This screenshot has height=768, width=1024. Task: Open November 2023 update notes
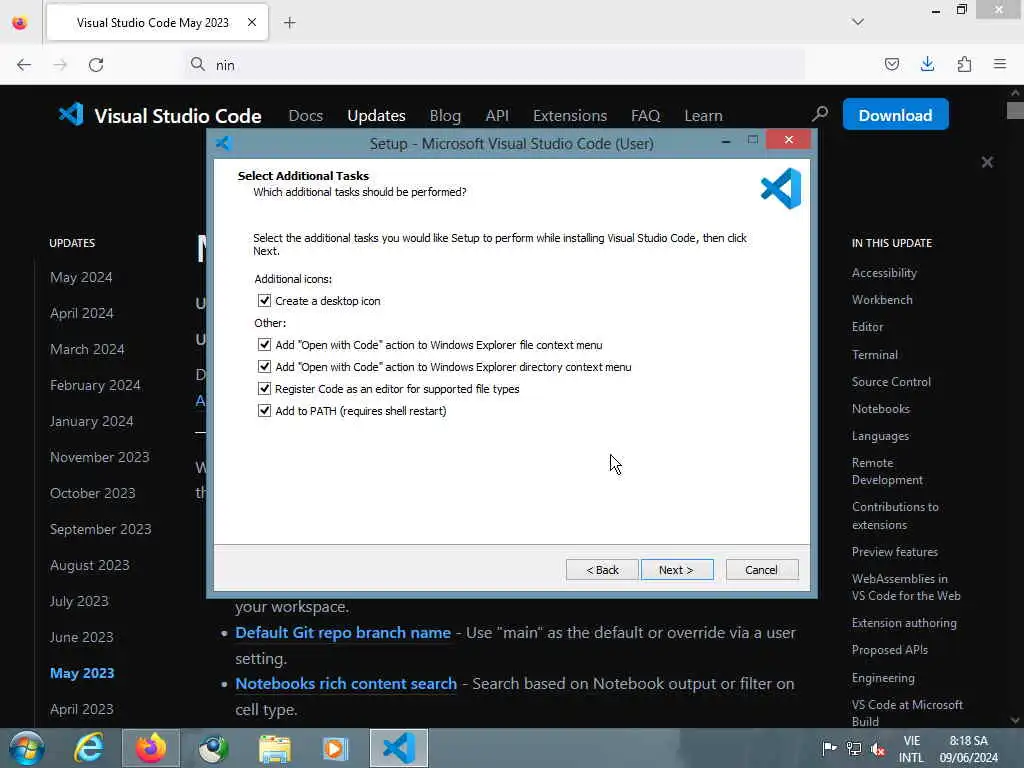pos(100,457)
